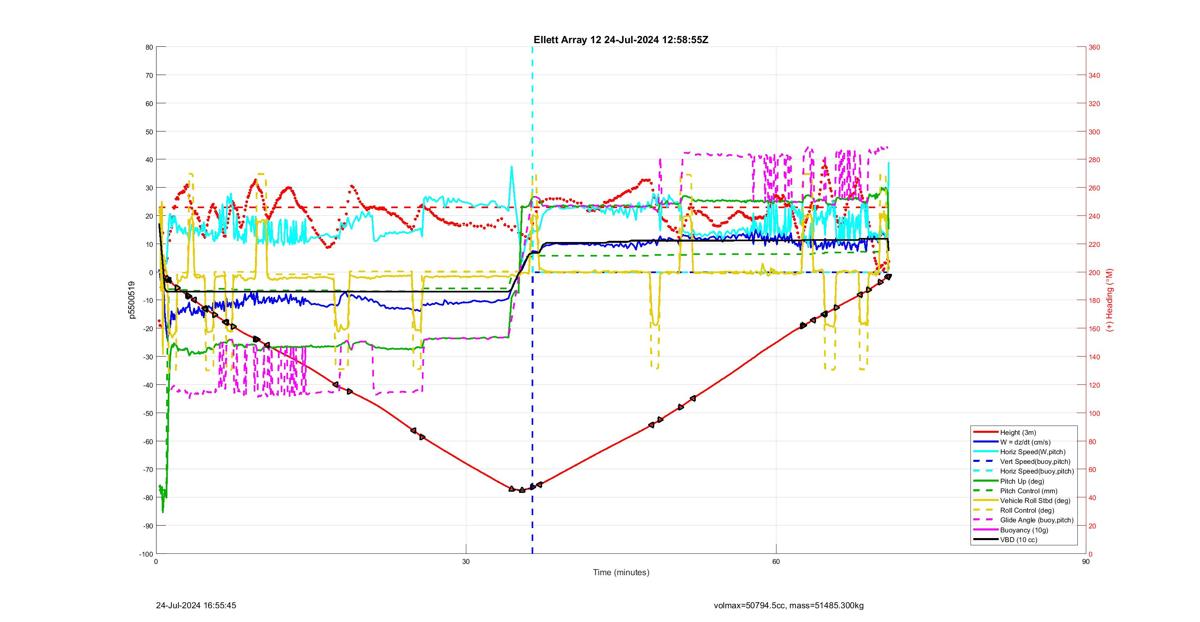The image size is (1200, 622).
Task: Click the left y-axis tick label '80'
Action: pos(148,47)
